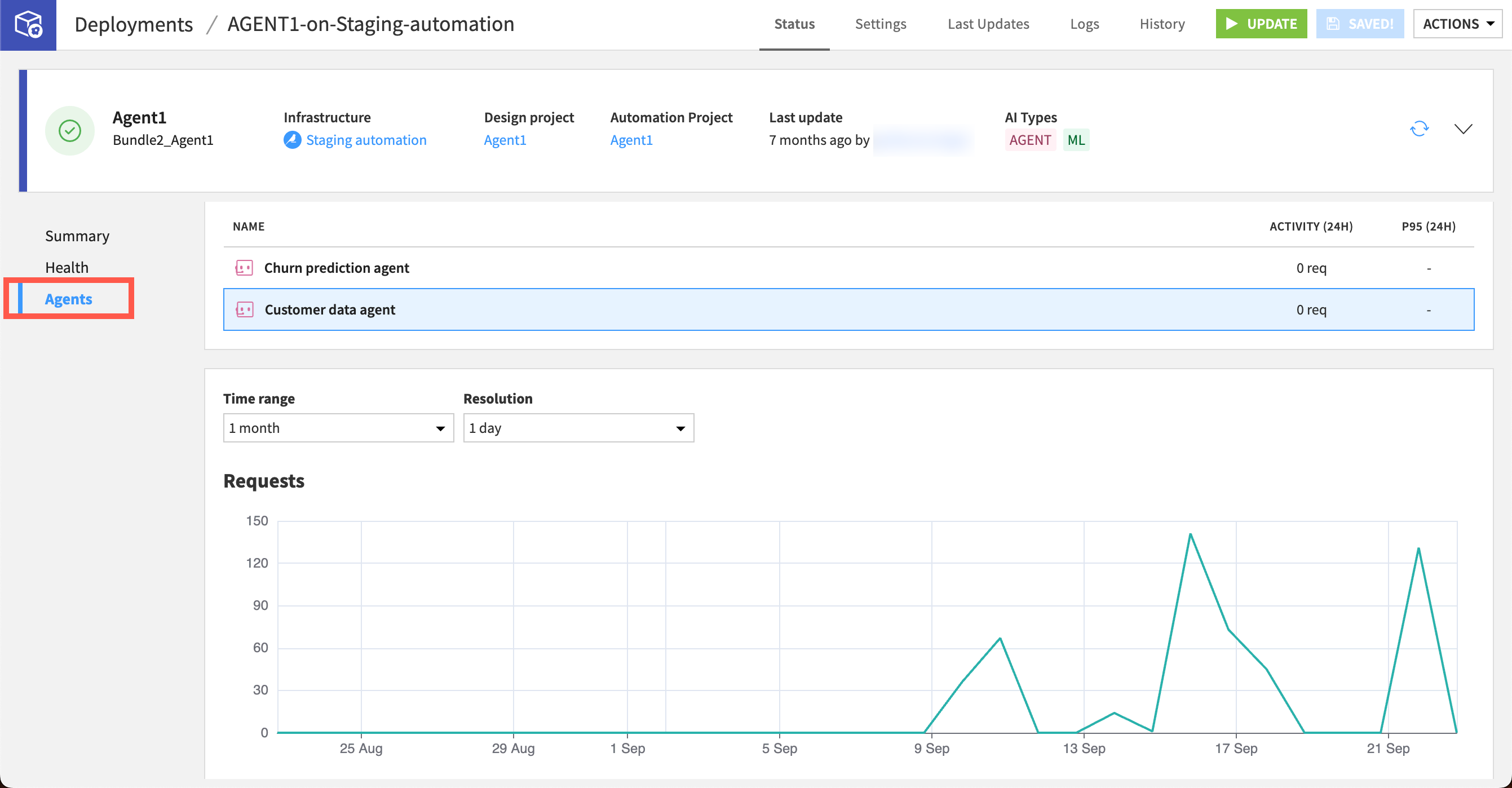This screenshot has height=788, width=1512.
Task: Click the 17 Sep label on chart axis
Action: 1236,748
